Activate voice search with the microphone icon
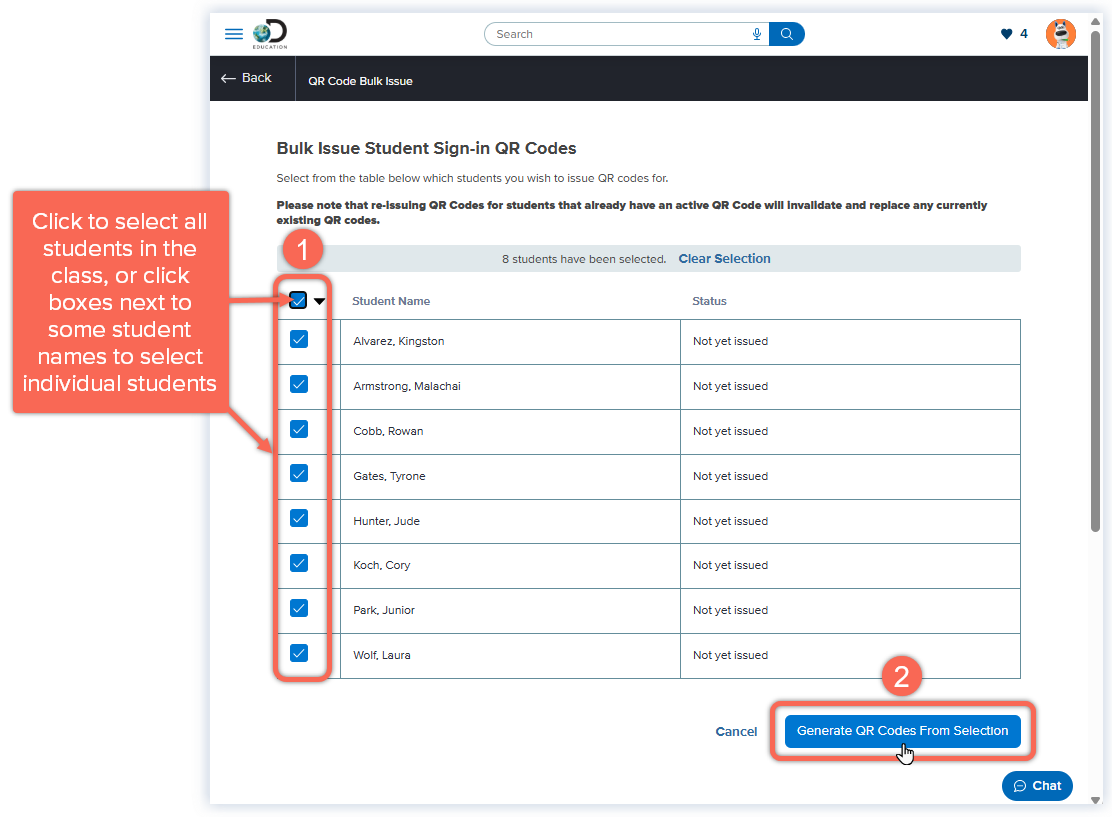 757,33
